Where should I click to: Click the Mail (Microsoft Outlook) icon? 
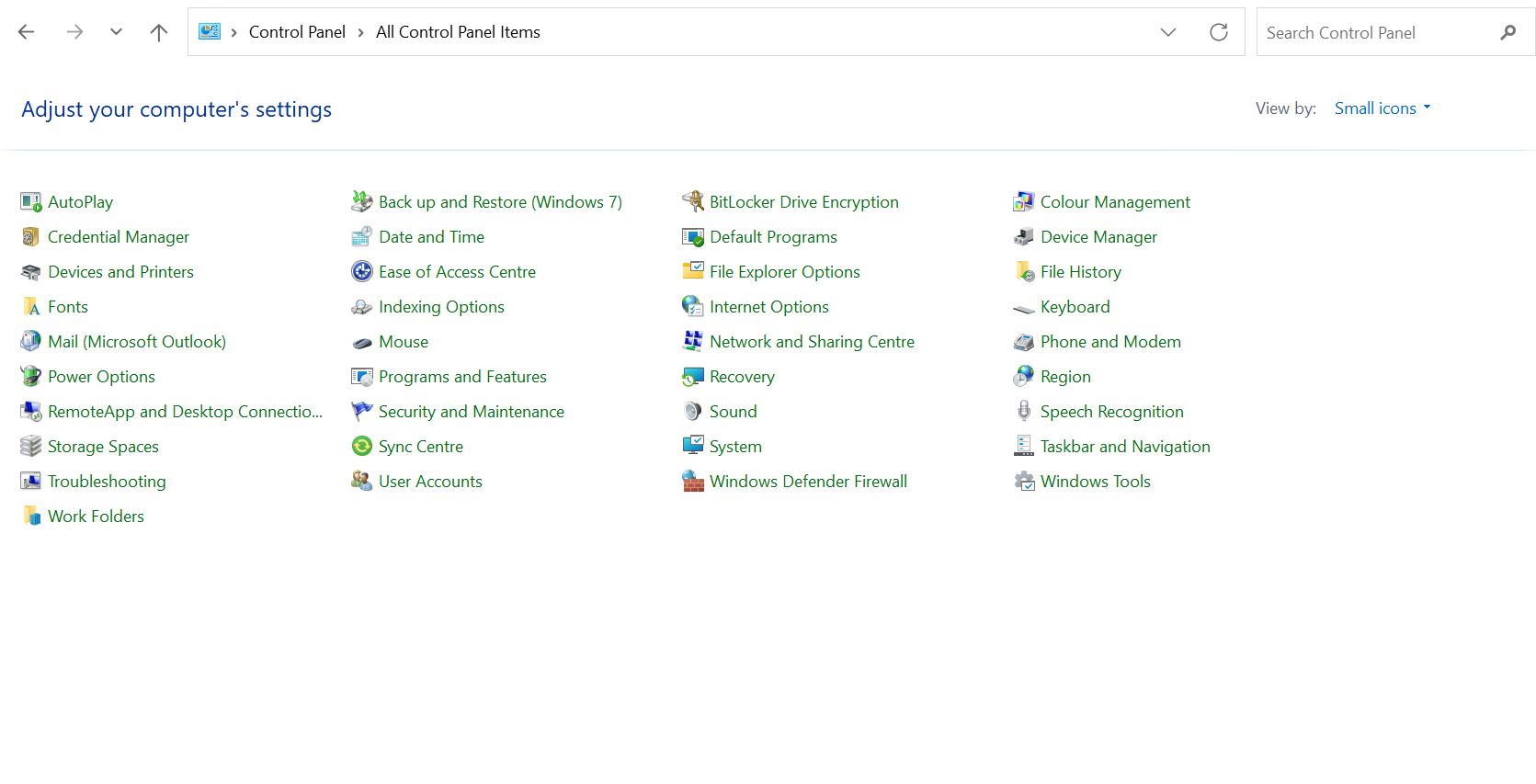coord(31,342)
